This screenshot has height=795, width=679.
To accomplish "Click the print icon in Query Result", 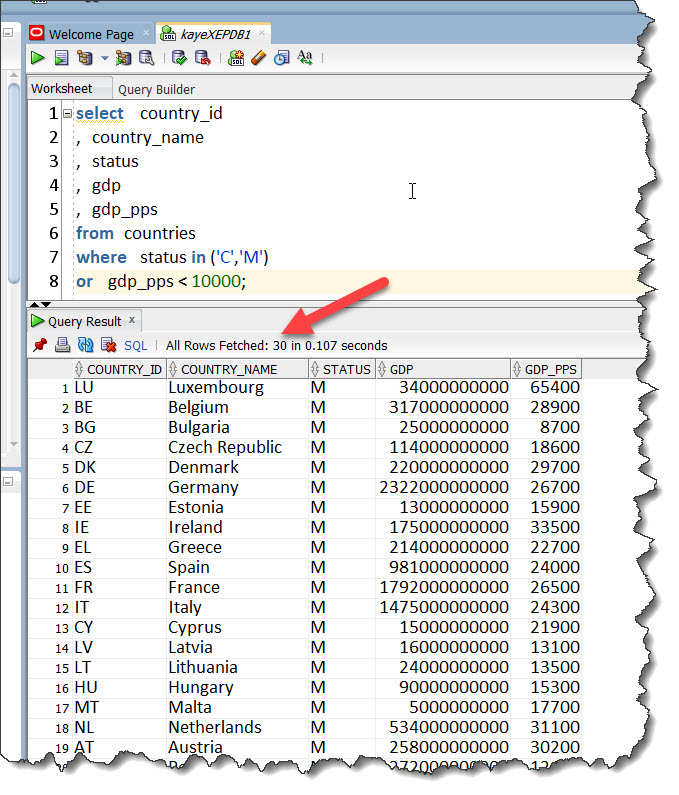I will click(62, 345).
